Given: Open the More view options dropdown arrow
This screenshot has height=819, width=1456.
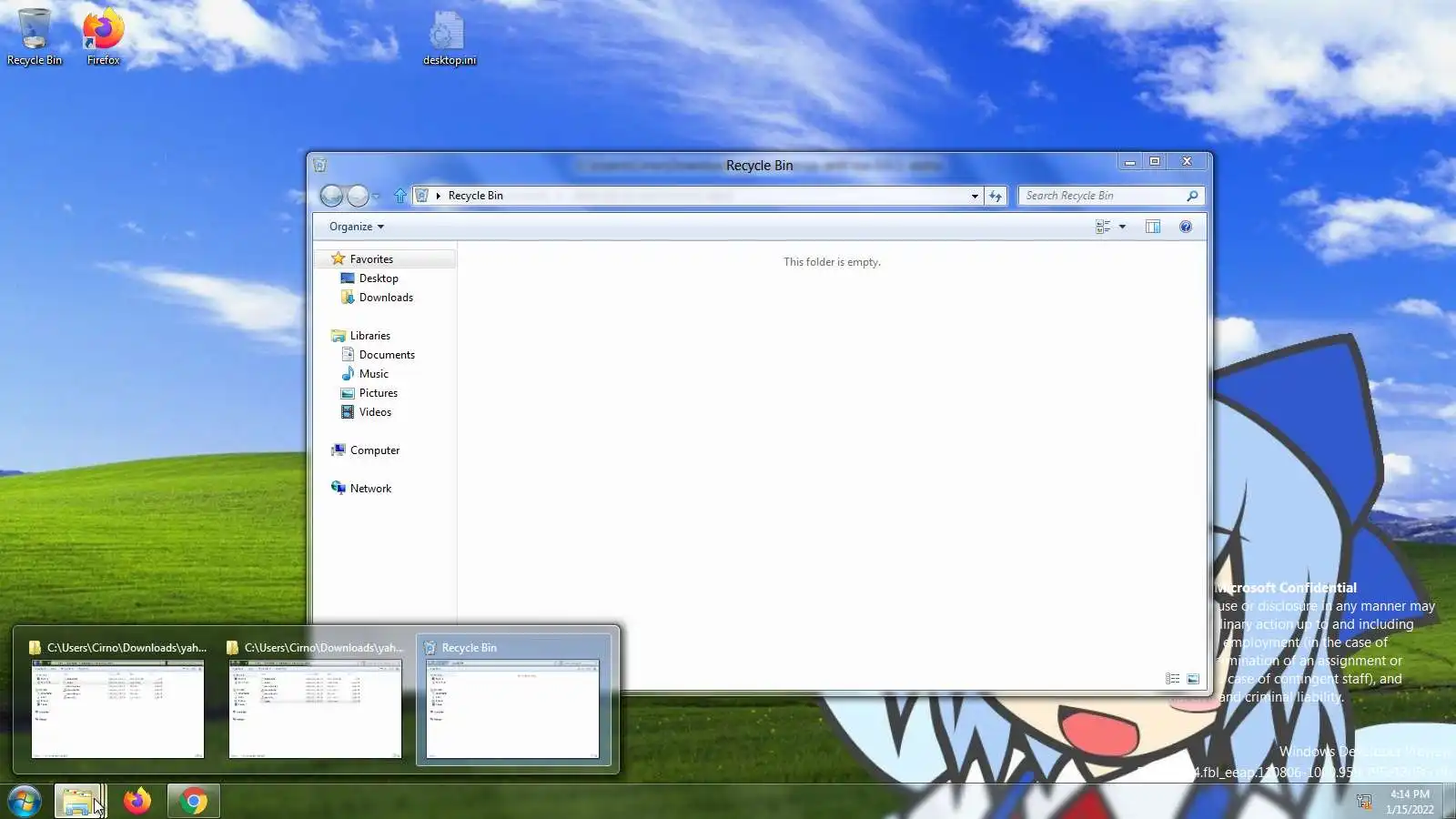Looking at the screenshot, I should pos(1122,227).
